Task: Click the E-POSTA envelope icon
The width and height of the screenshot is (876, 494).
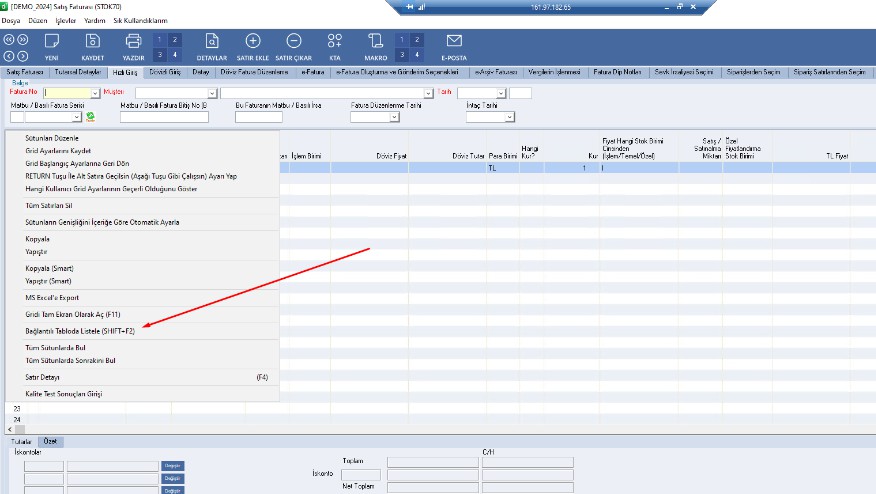Action: pyautogui.click(x=454, y=42)
